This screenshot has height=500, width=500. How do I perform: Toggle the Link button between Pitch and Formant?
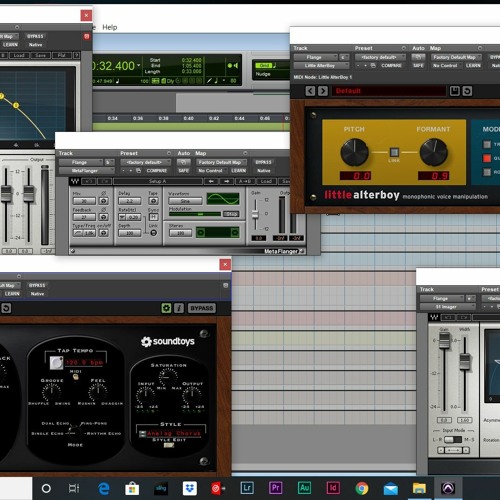pyautogui.click(x=394, y=152)
